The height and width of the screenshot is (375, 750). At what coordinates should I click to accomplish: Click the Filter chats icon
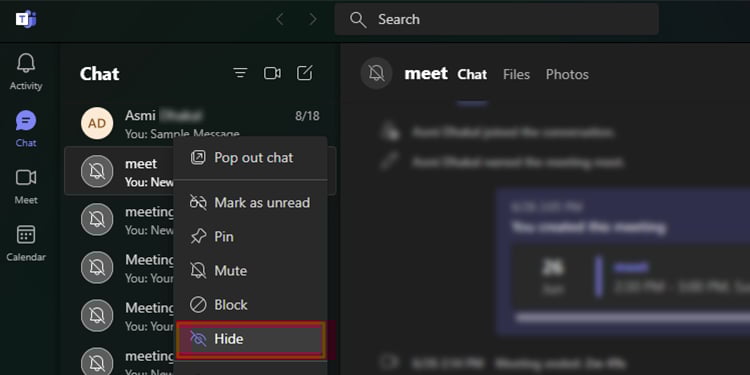240,73
